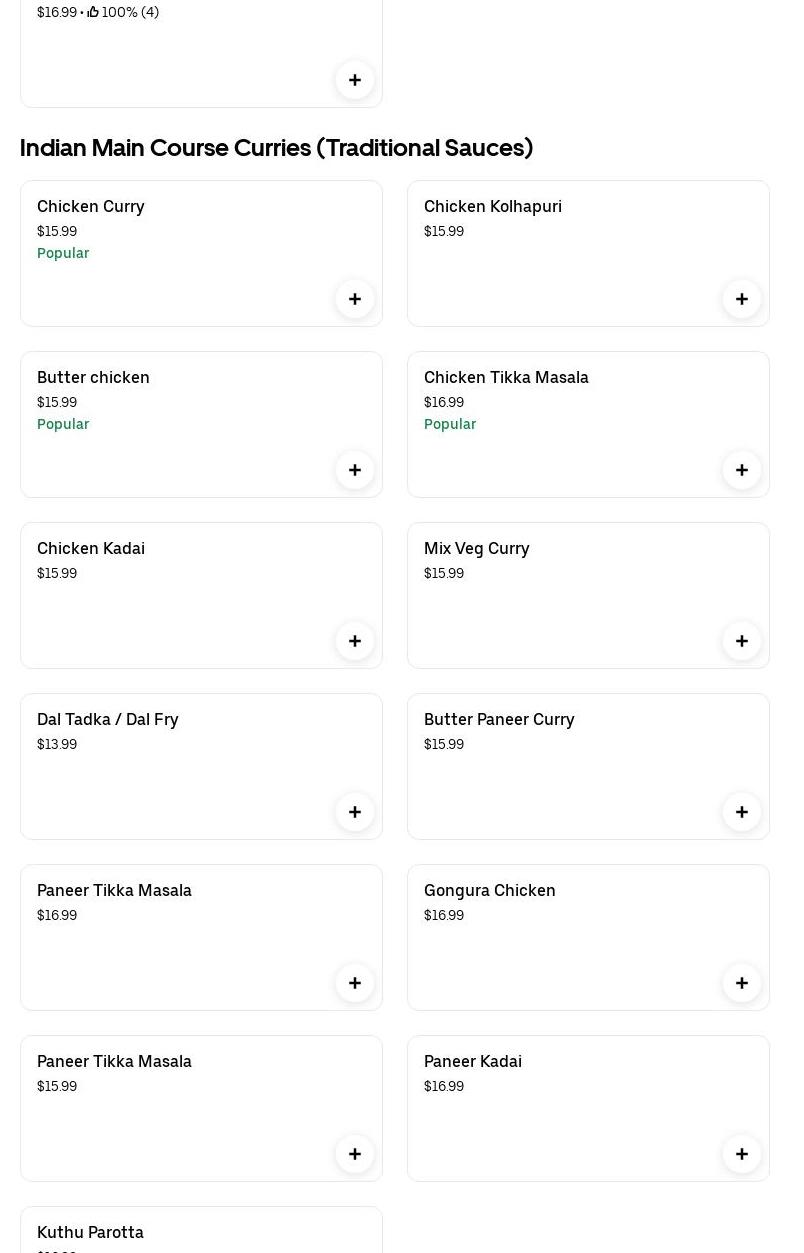Add the $16.99 Paneer Tikka Masala

click(x=355, y=983)
